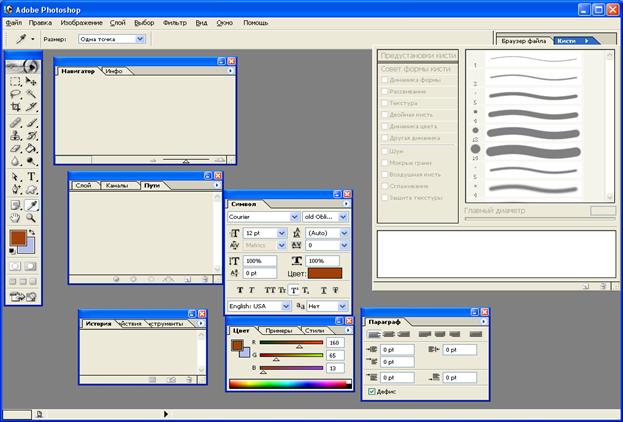623x422 pixels.
Task: Enable the Текстура brush option checkbox
Action: (385, 102)
